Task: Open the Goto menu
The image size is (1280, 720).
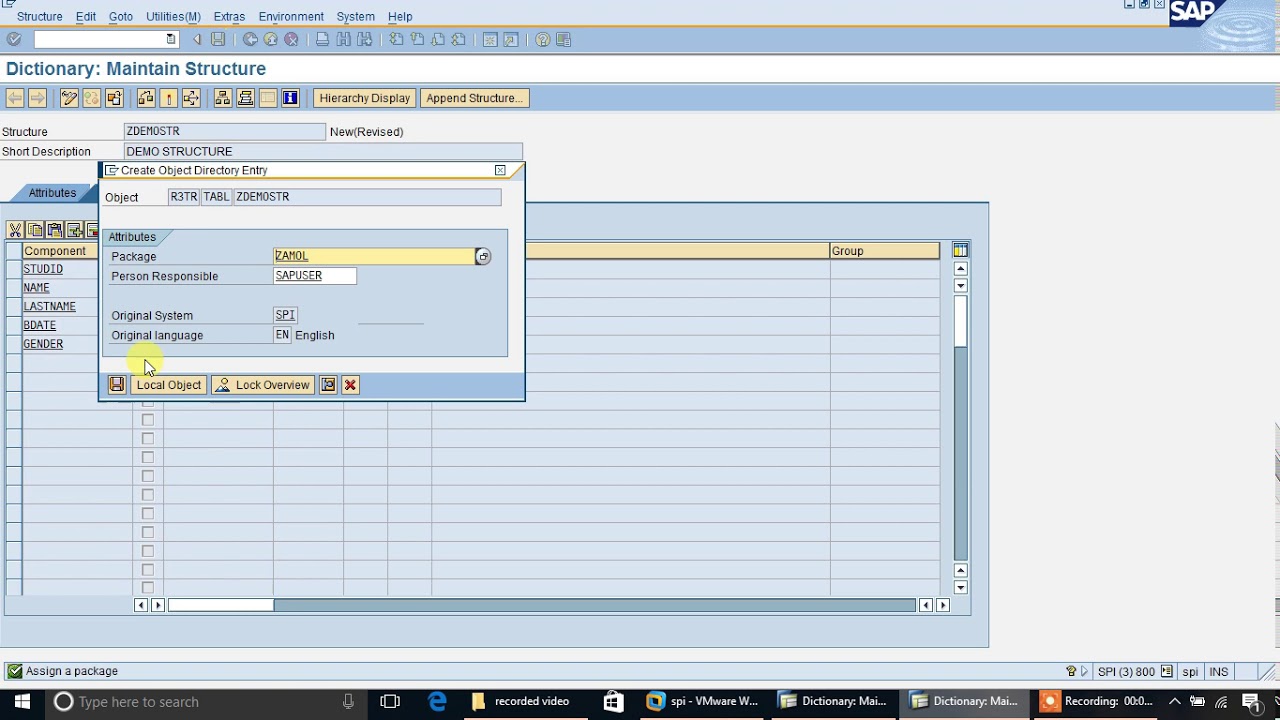Action: [x=121, y=16]
